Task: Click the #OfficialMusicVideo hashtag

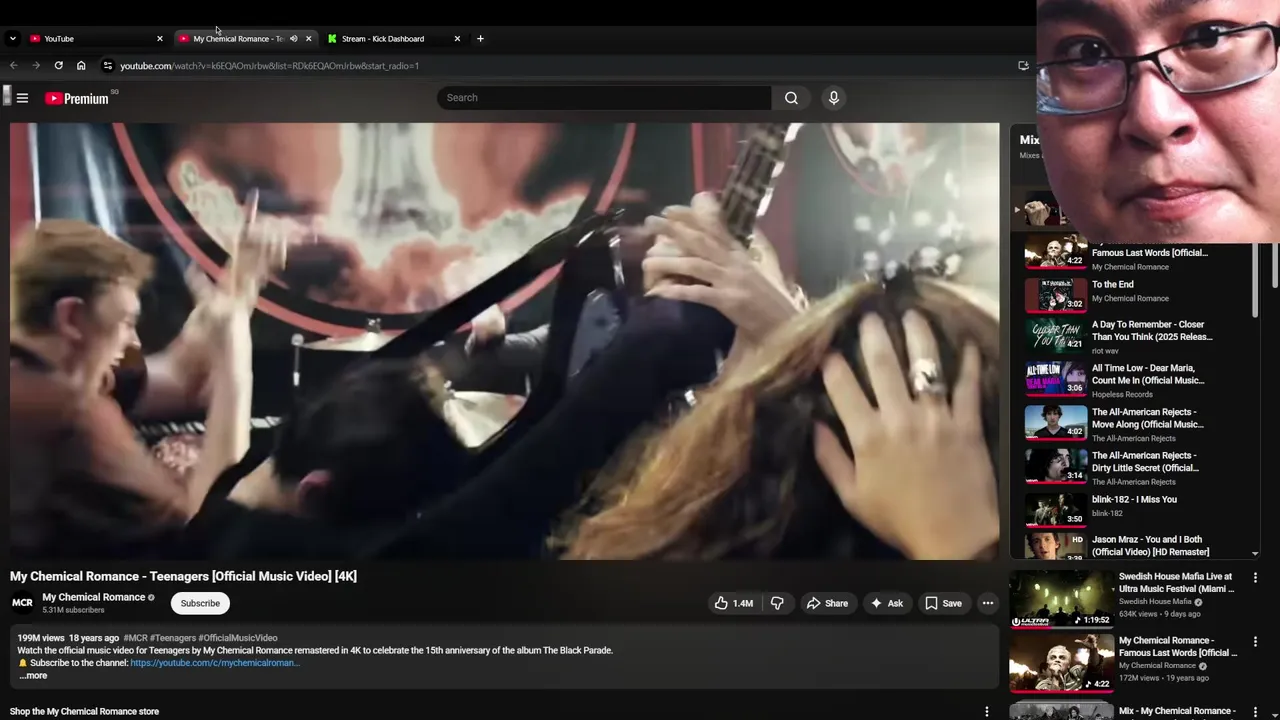Action: click(238, 638)
